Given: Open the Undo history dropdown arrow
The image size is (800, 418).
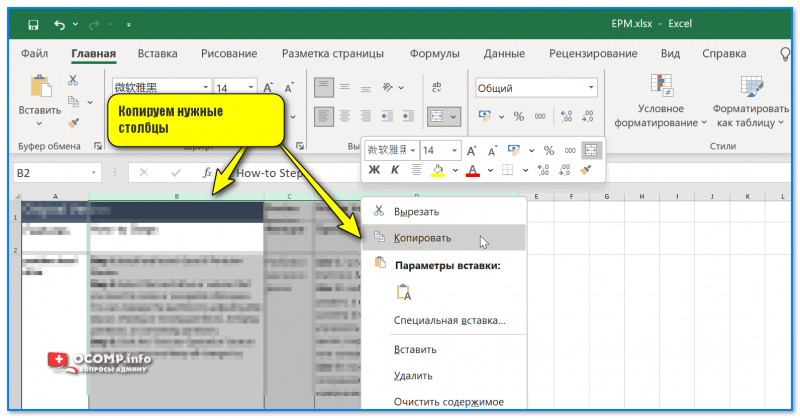Looking at the screenshot, I should pos(76,24).
